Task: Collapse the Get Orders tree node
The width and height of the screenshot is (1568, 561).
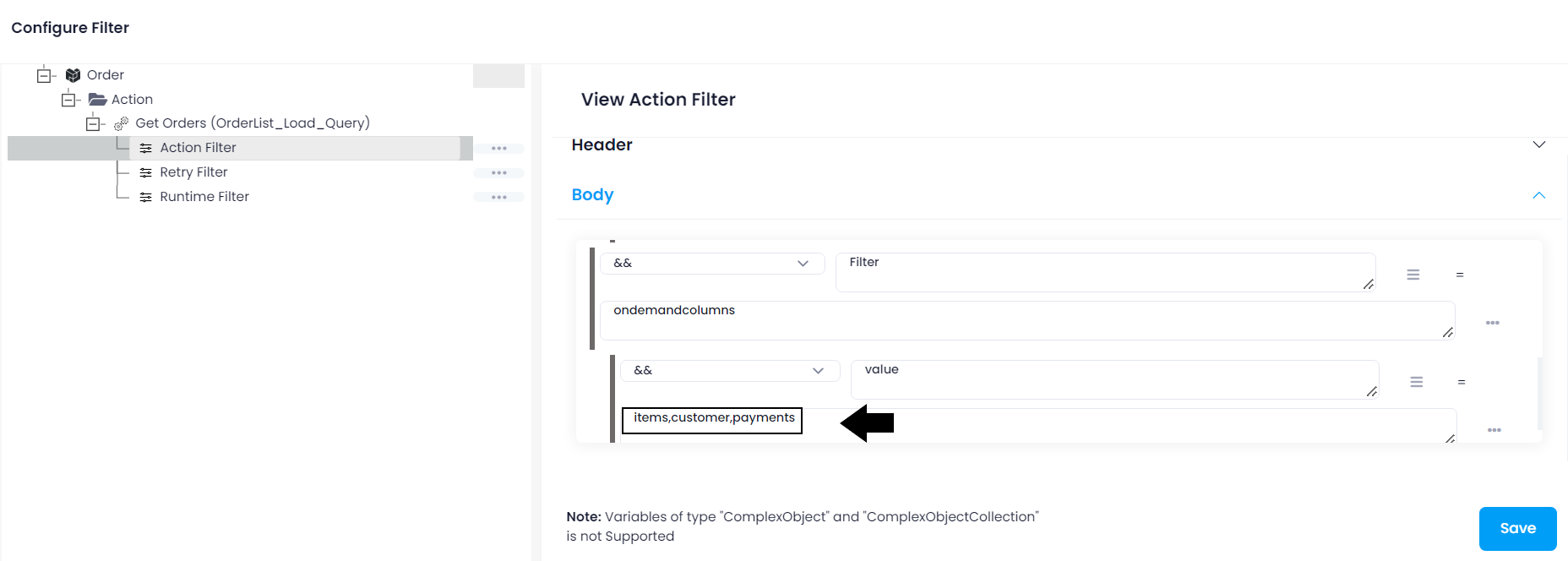Action: point(94,123)
